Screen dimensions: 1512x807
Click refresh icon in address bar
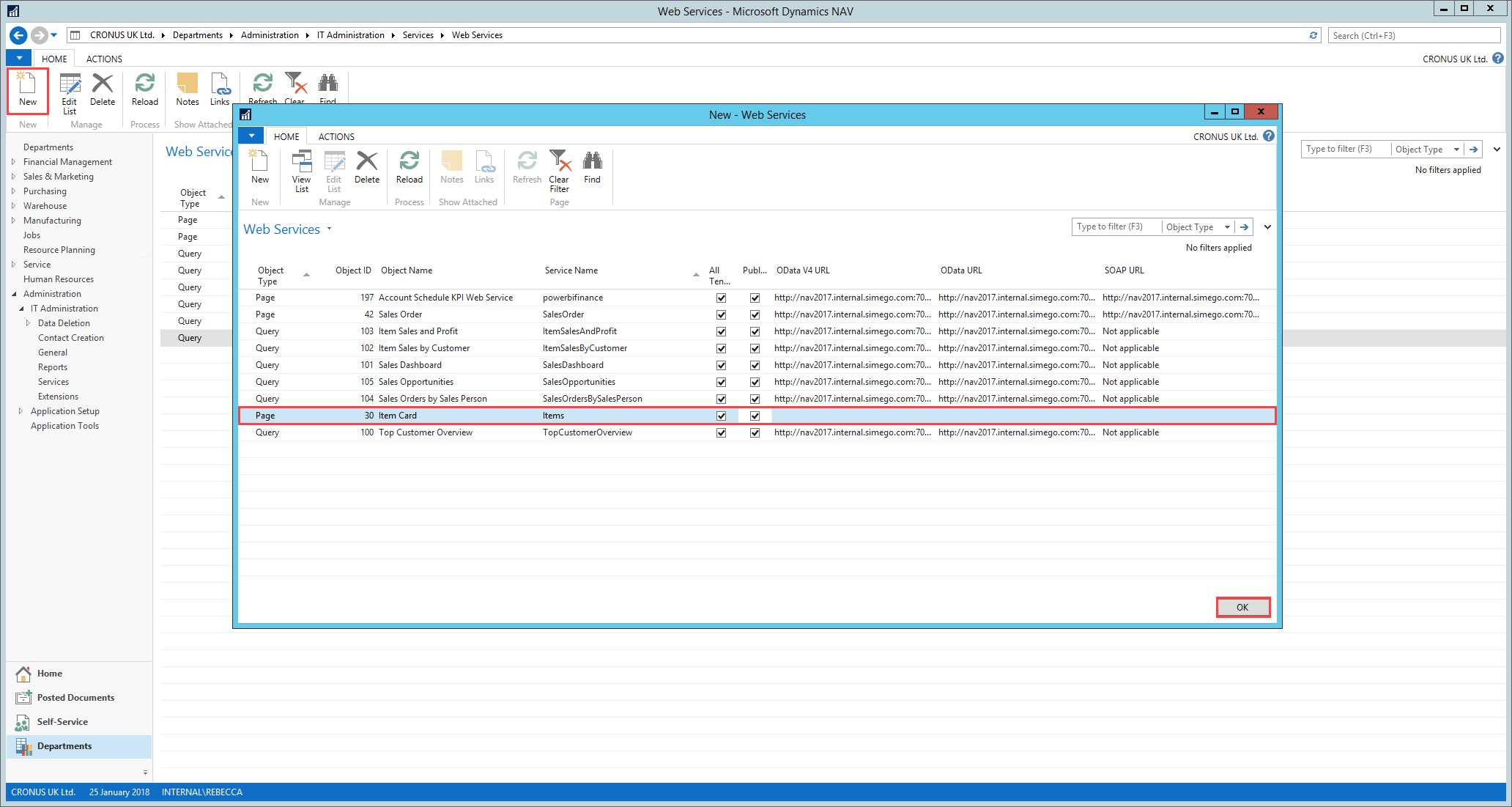tap(1313, 35)
